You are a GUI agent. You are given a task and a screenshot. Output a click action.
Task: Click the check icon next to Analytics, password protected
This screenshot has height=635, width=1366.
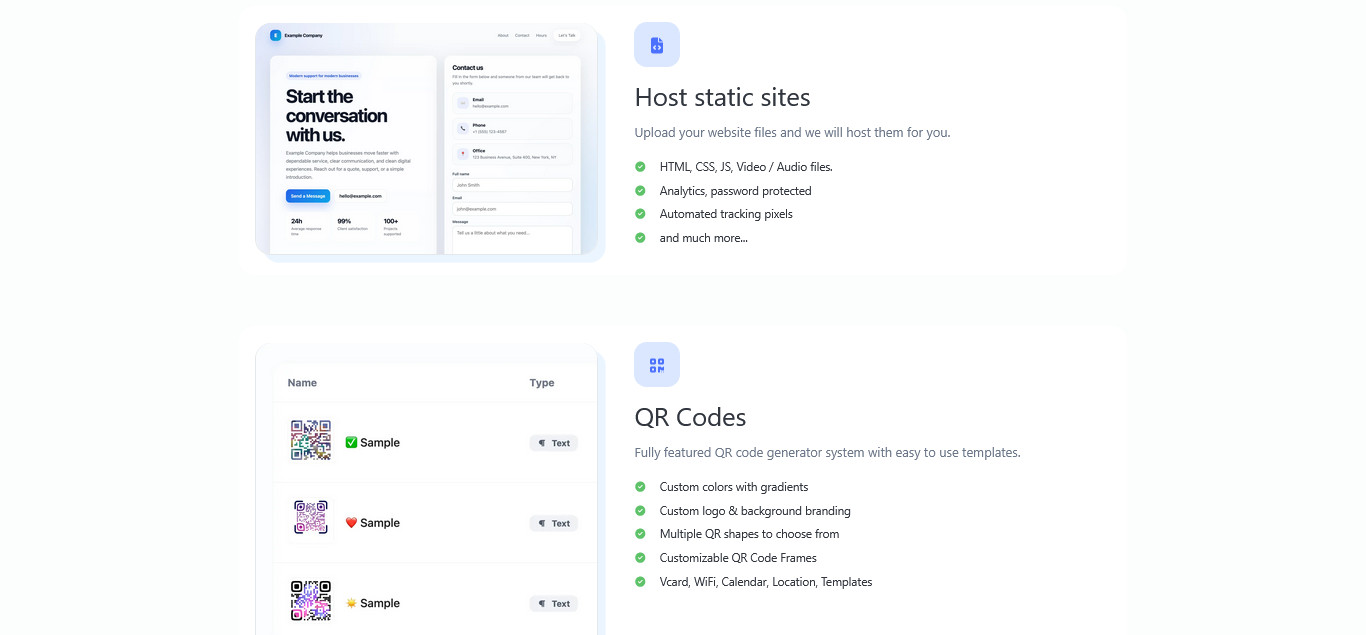tap(640, 191)
